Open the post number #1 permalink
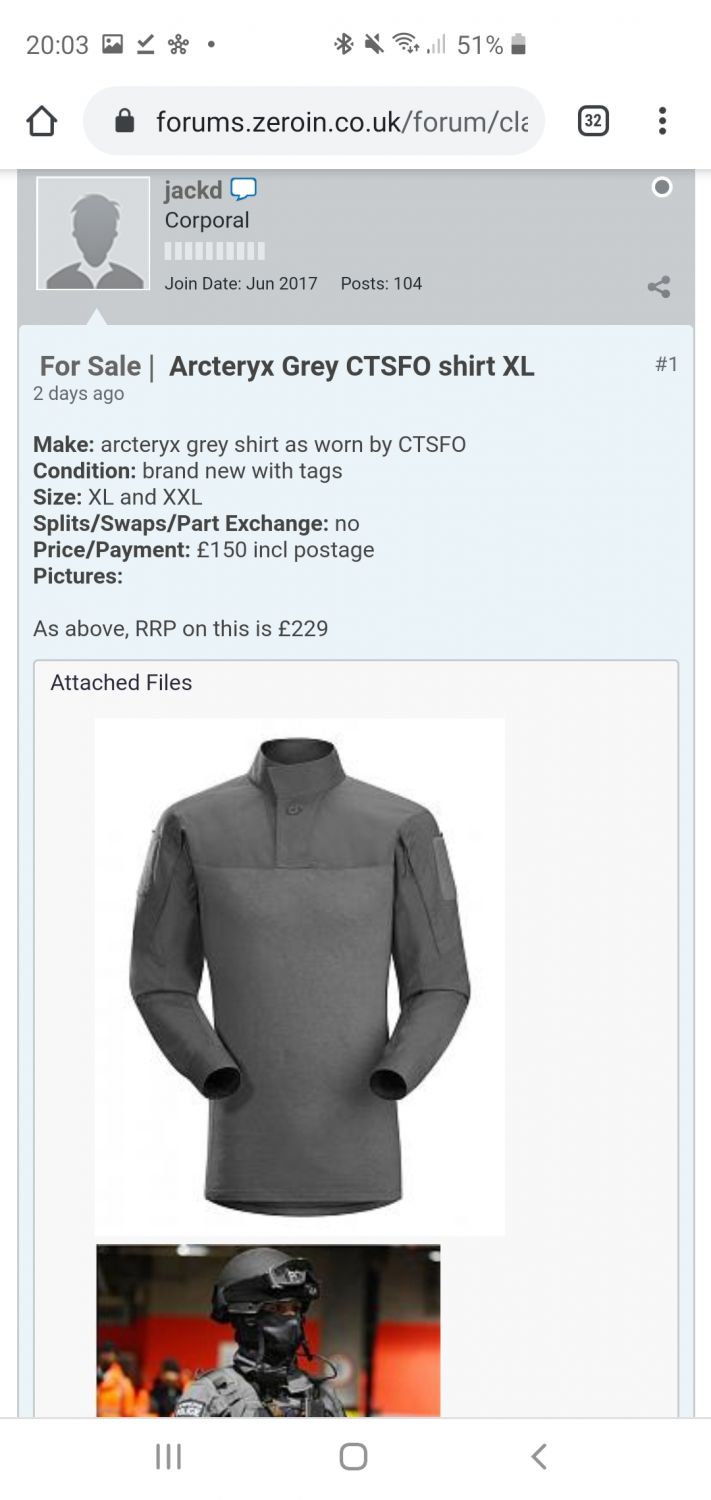The width and height of the screenshot is (711, 1500). (666, 364)
